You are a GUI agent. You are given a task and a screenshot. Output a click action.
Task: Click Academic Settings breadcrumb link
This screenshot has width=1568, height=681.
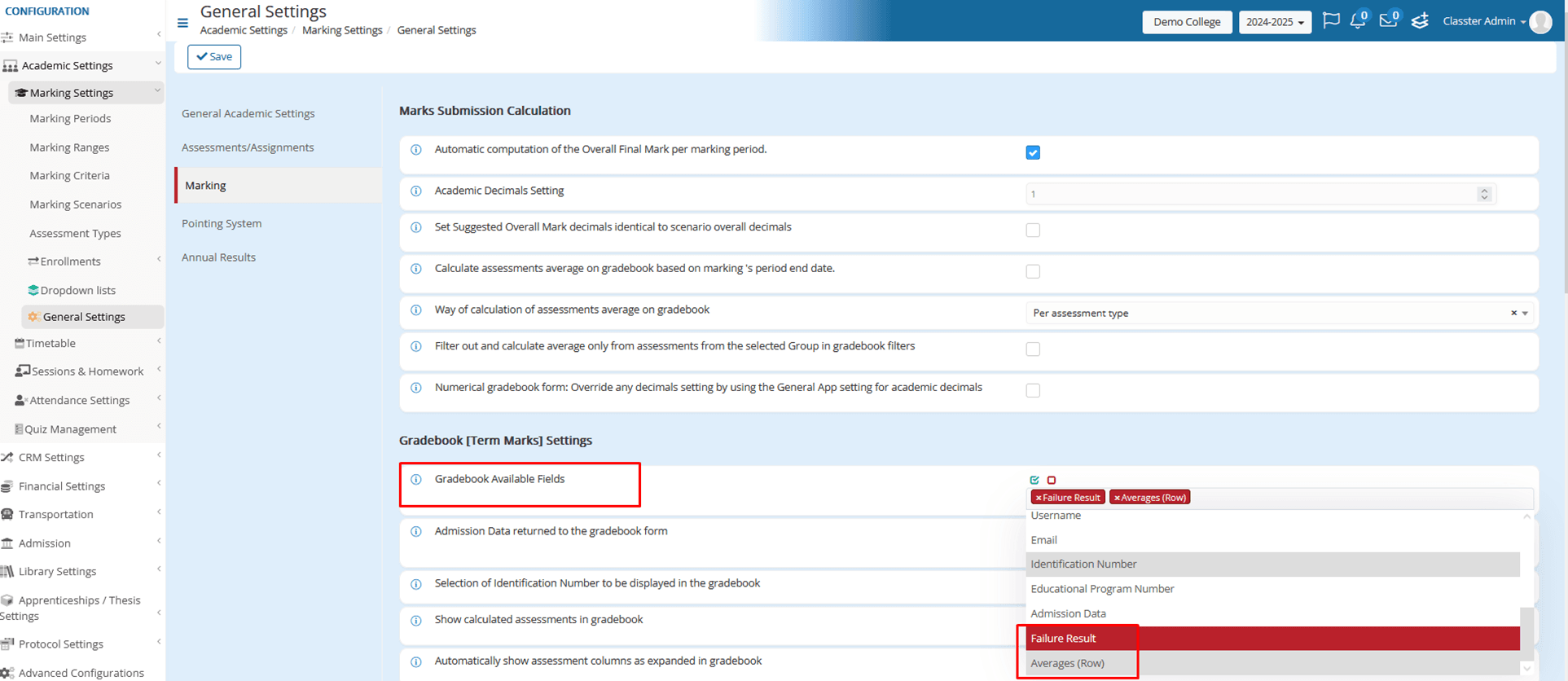point(244,30)
